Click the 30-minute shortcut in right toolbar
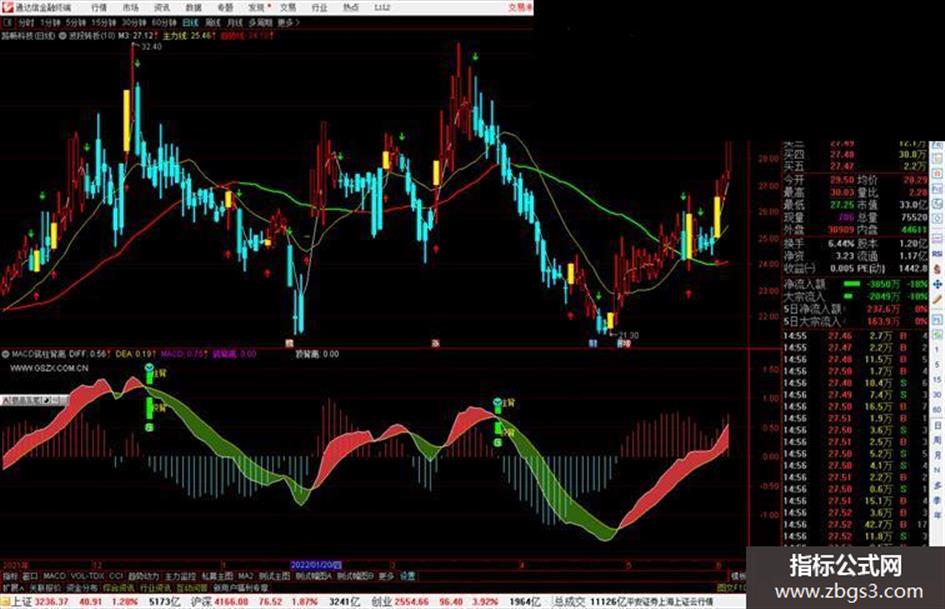Image resolution: width=945 pixels, height=609 pixels. 937,395
